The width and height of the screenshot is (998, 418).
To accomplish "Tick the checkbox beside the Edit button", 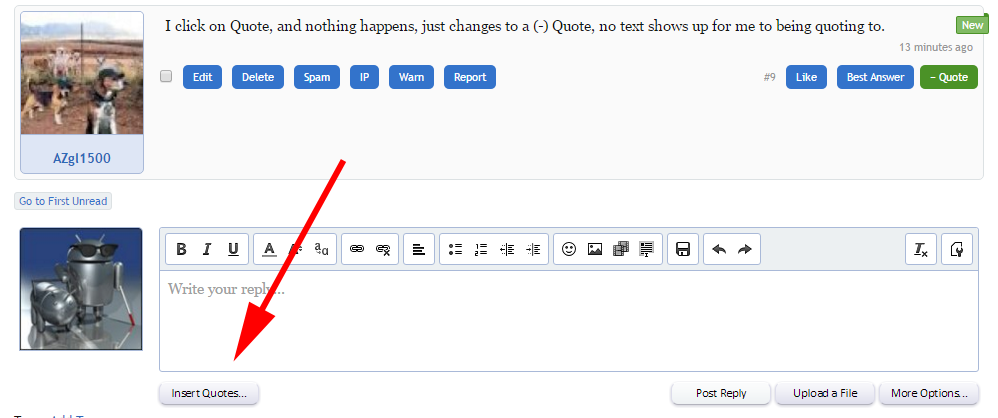I will [x=166, y=77].
